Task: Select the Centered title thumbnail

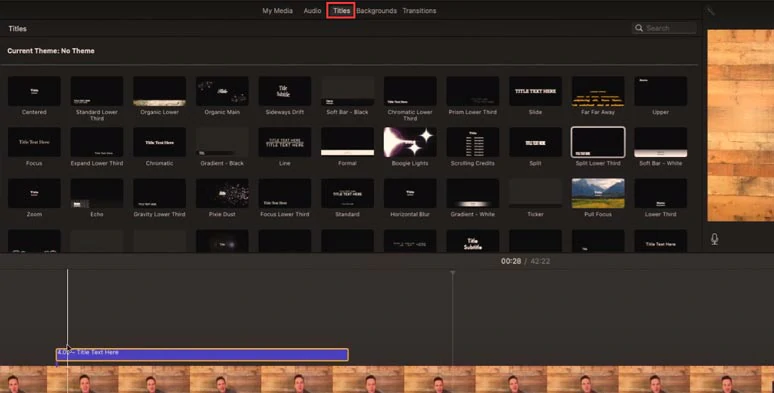Action: tap(34, 91)
